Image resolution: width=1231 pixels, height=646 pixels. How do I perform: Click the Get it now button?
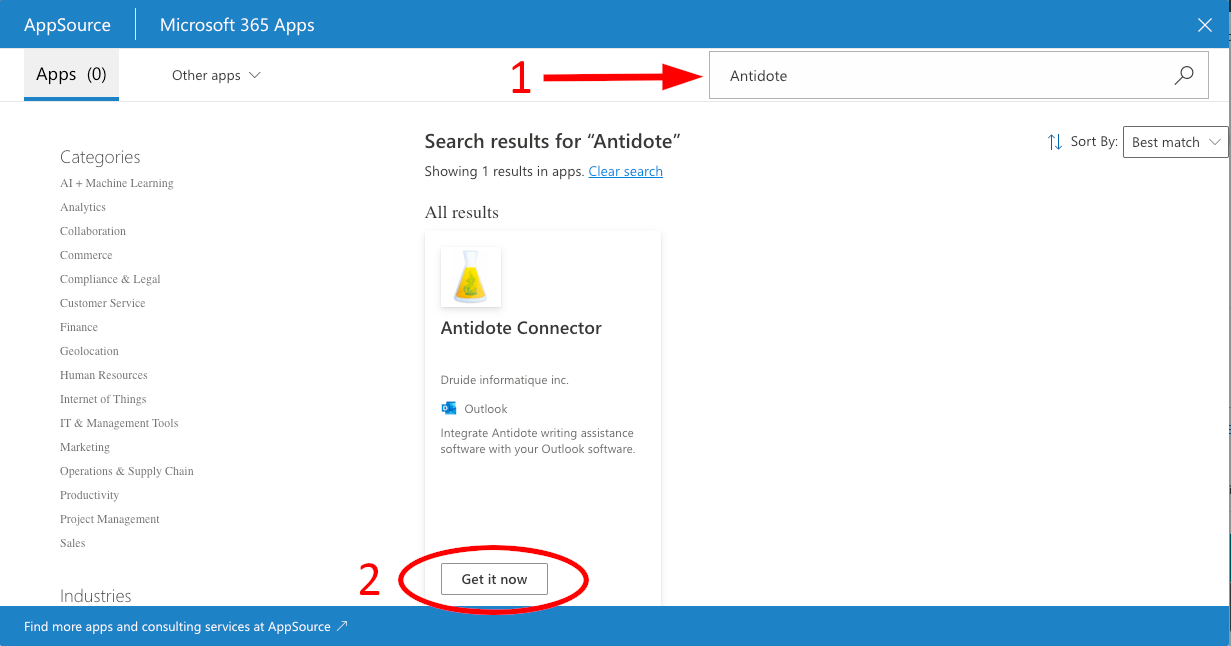(x=494, y=579)
